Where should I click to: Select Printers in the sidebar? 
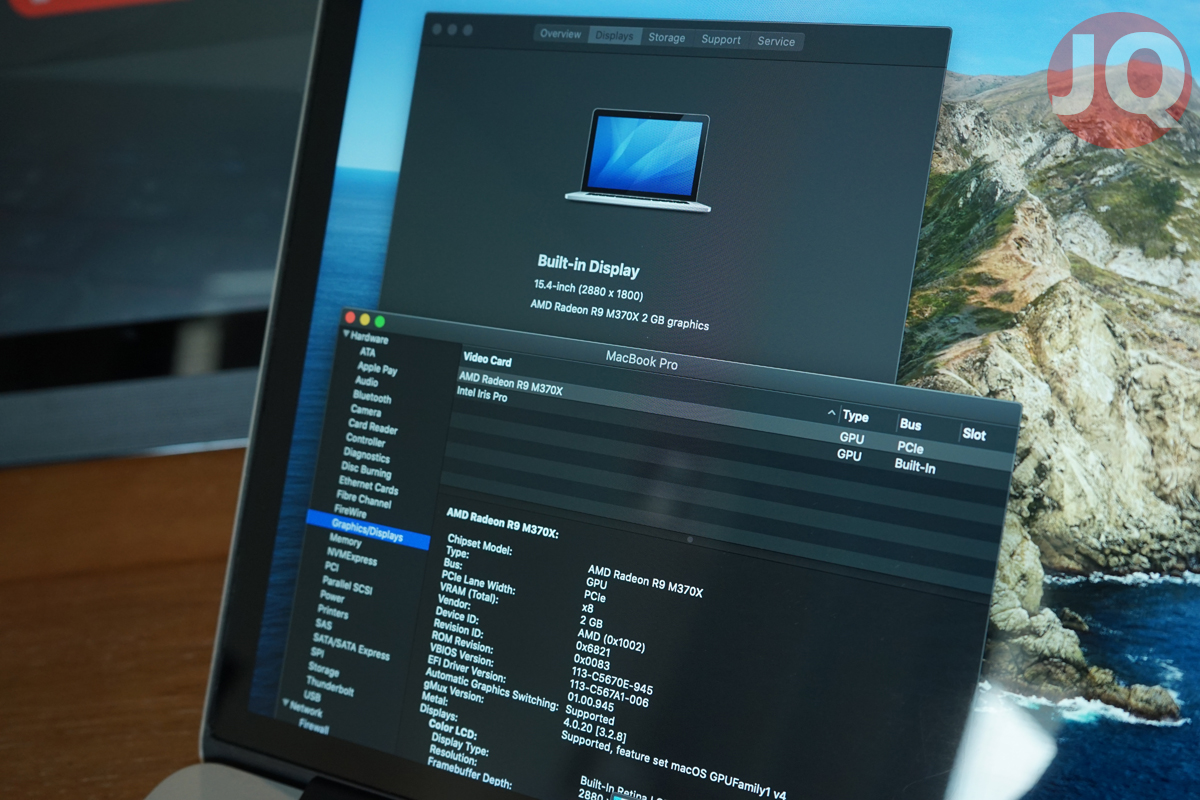333,612
